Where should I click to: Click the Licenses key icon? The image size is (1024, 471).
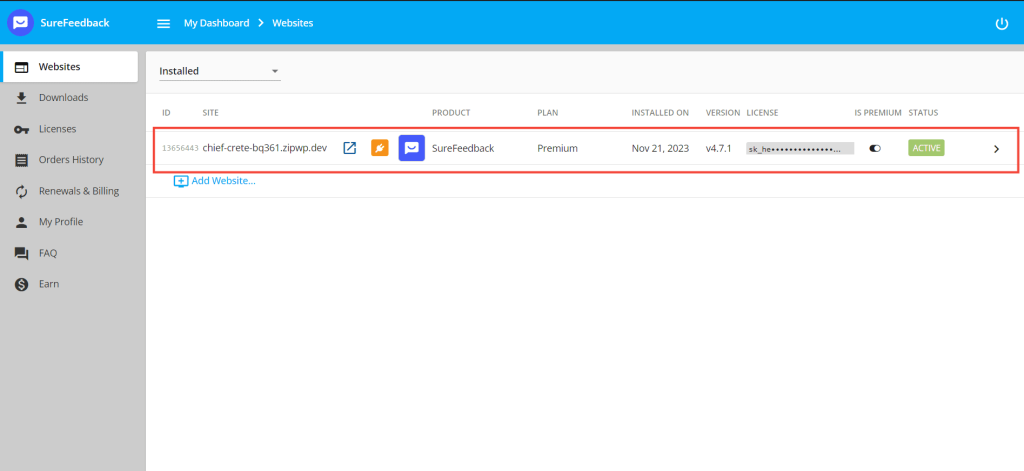tap(22, 129)
